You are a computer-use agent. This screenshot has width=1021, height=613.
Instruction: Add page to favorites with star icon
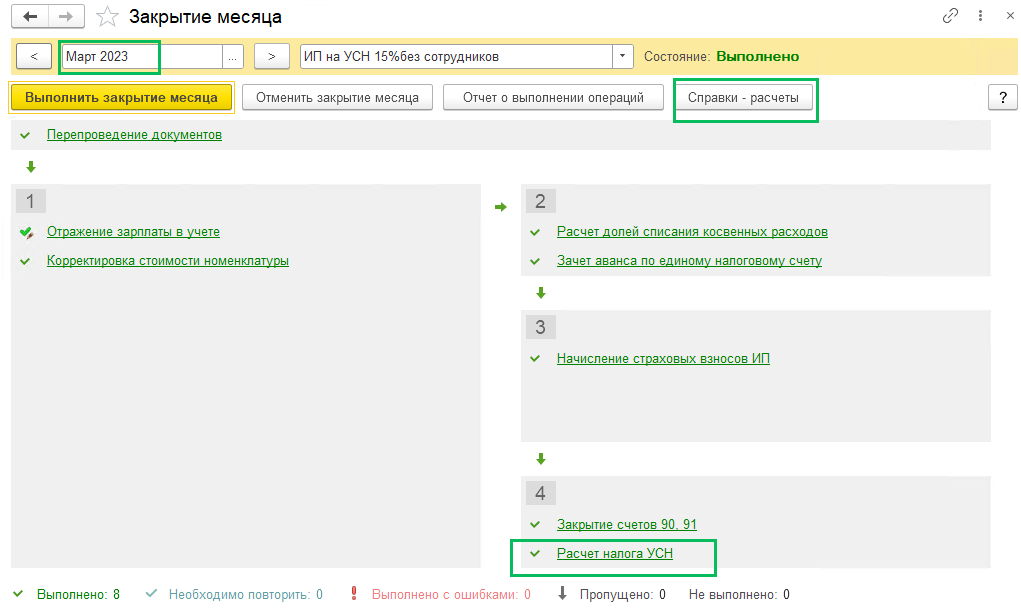tap(107, 17)
